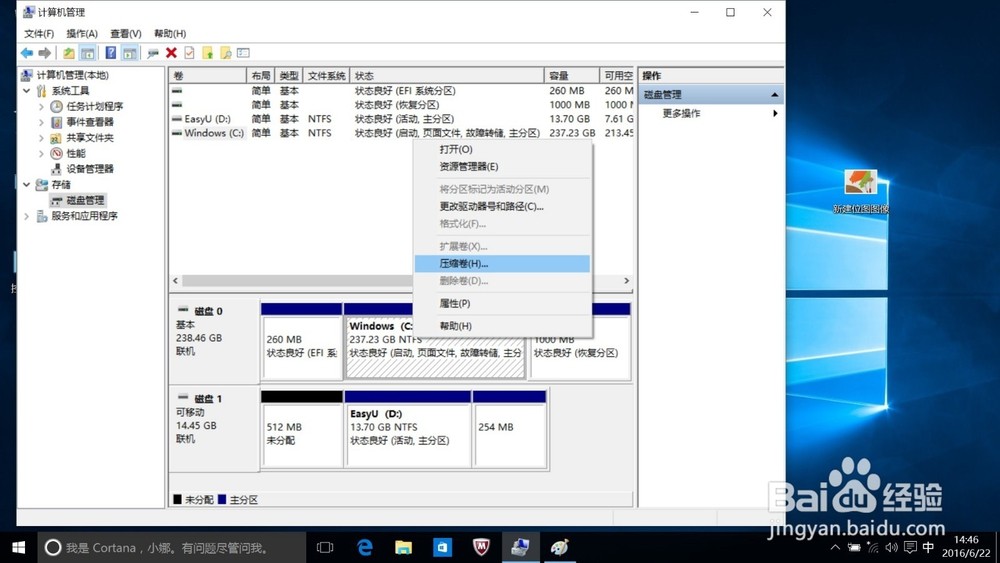Click the properties checkmark page icon
Screen dimensions: 1000x563
pos(189,53)
